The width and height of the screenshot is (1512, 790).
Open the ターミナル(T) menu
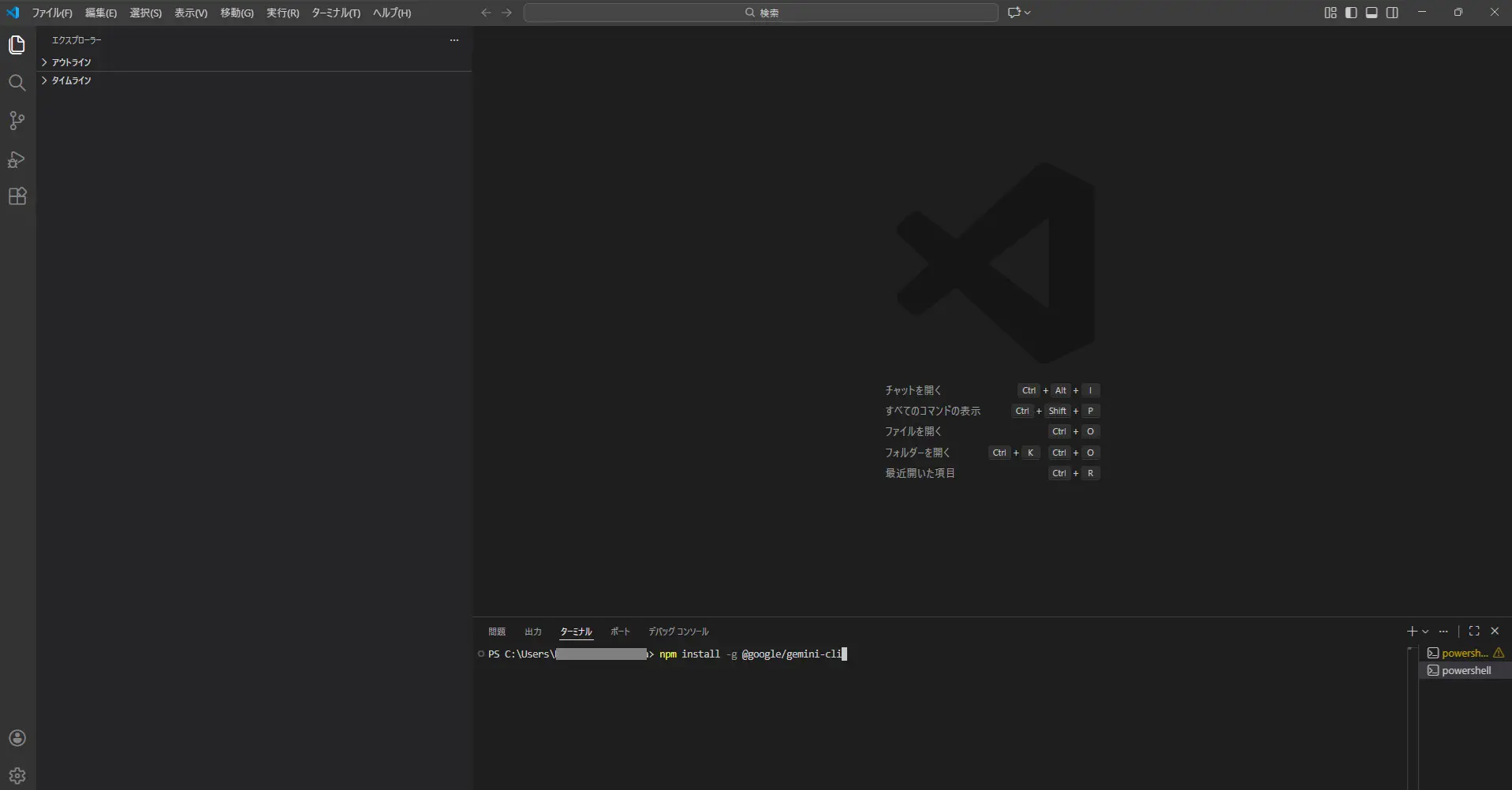[x=335, y=13]
